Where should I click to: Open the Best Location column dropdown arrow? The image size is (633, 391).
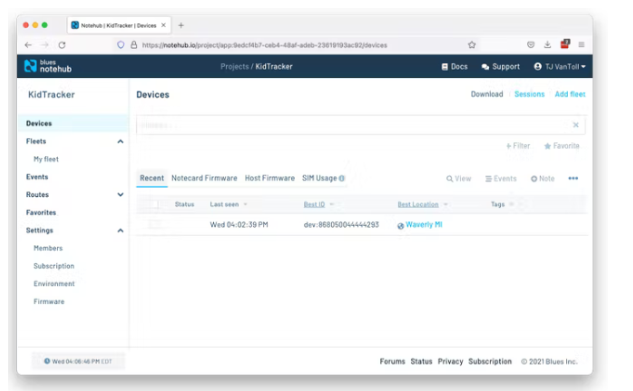(446, 205)
